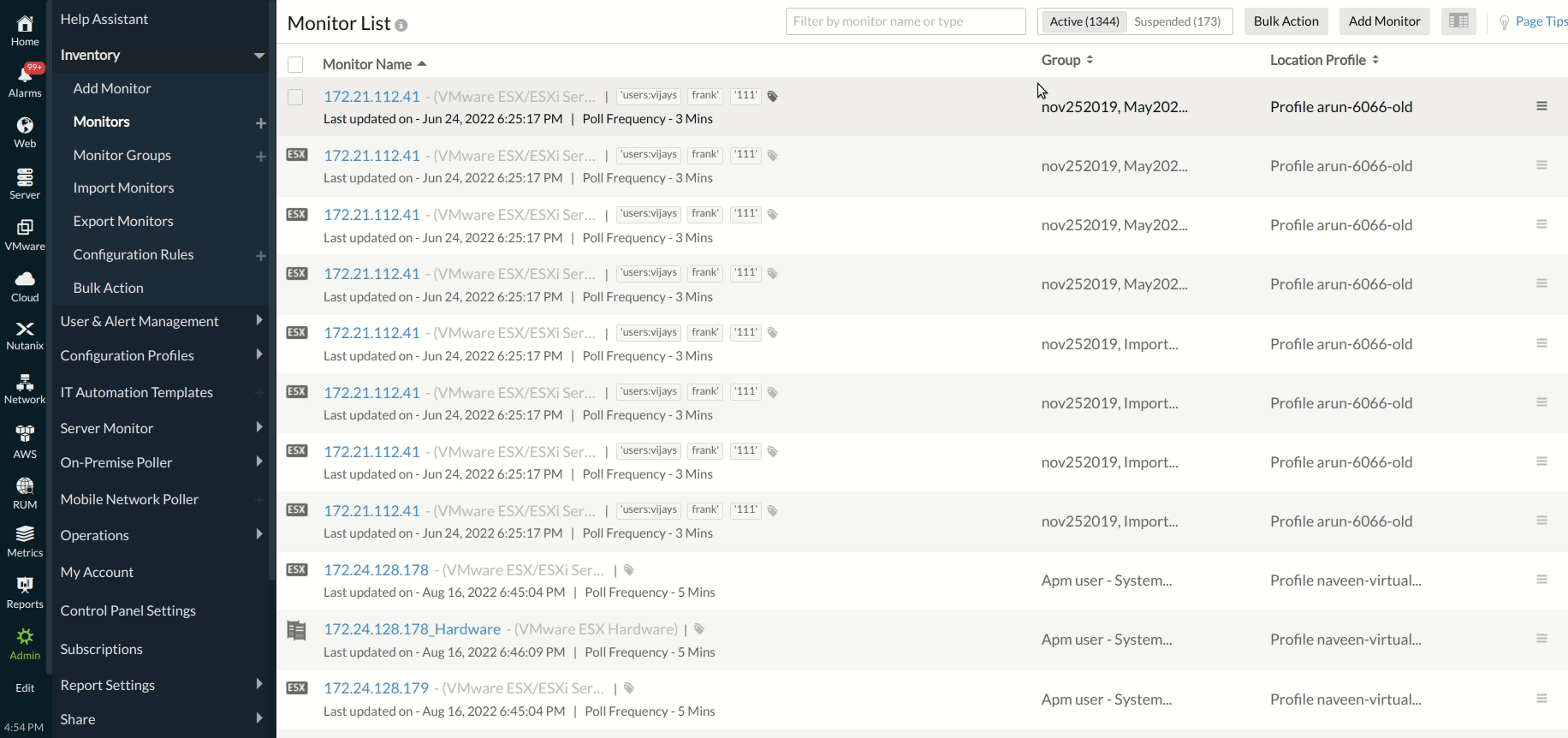Open the Nutanix icon in sidebar
1568x738 pixels.
[25, 336]
